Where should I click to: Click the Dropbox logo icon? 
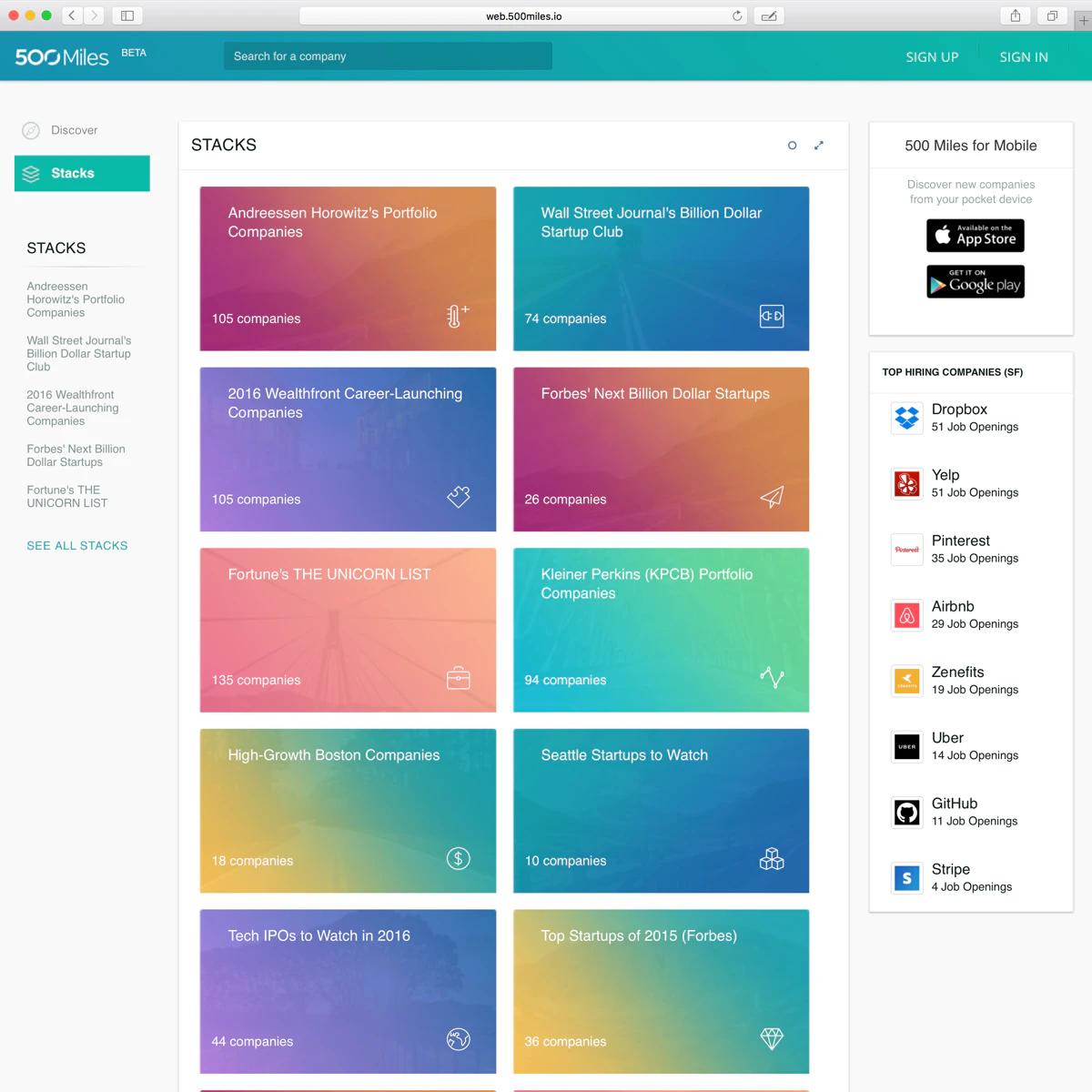[907, 418]
